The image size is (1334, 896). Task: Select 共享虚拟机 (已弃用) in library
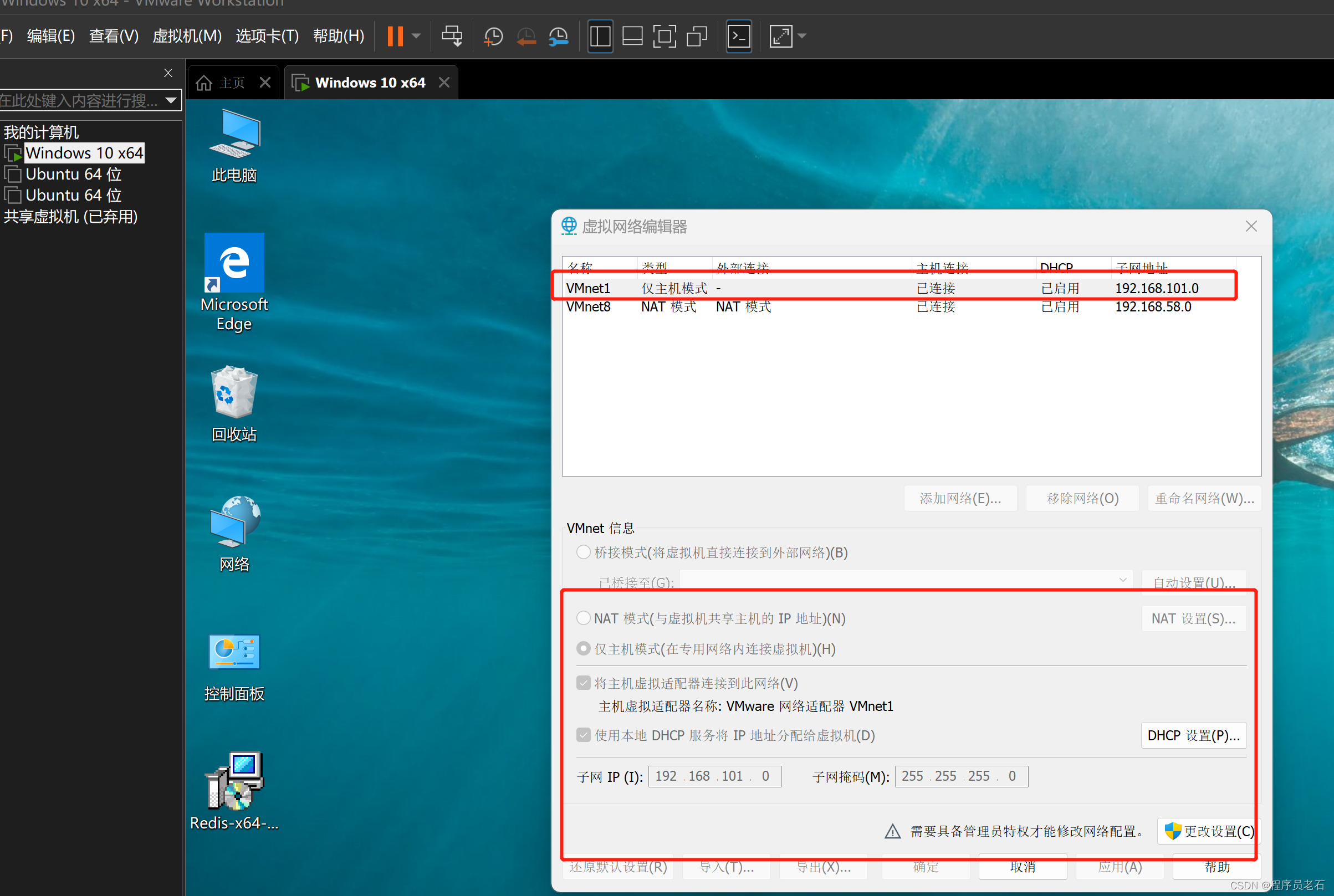coord(70,217)
